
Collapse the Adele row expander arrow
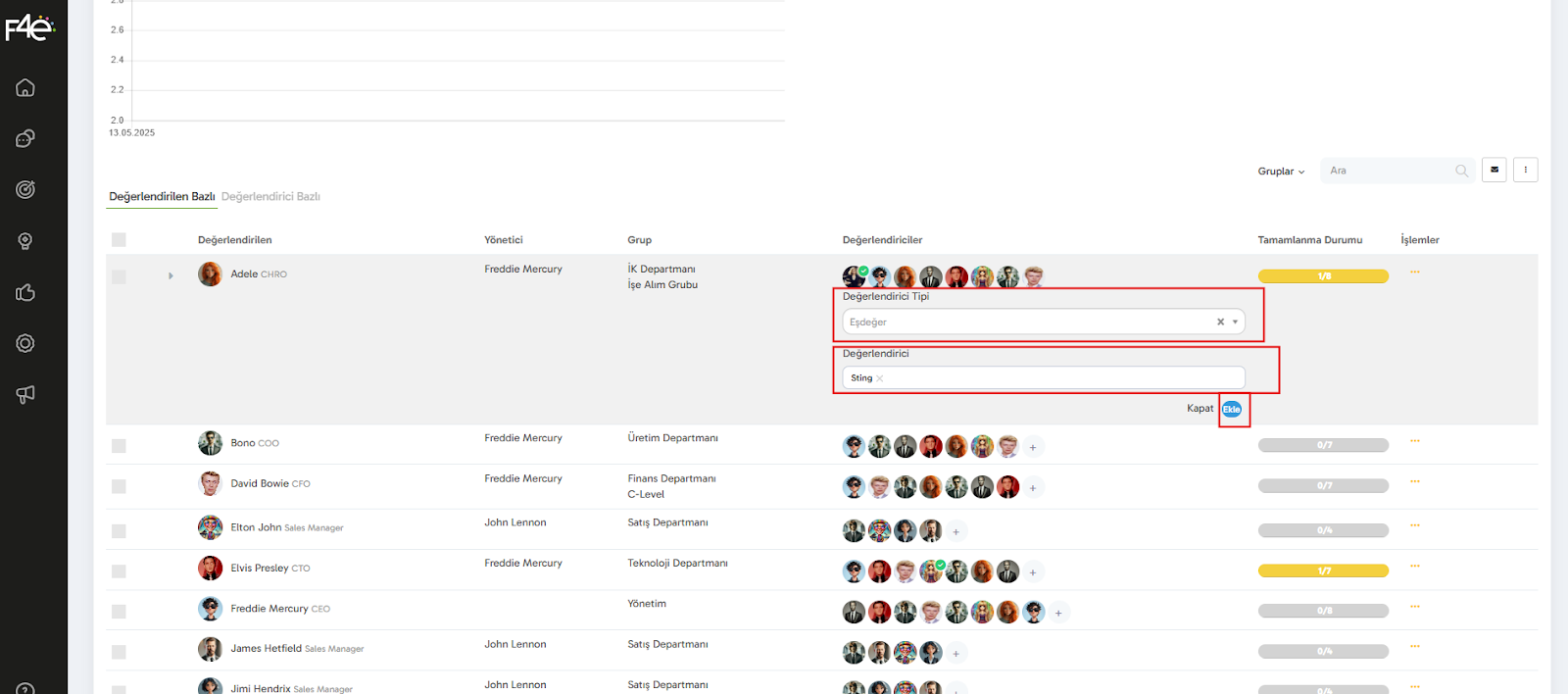pyautogui.click(x=171, y=275)
